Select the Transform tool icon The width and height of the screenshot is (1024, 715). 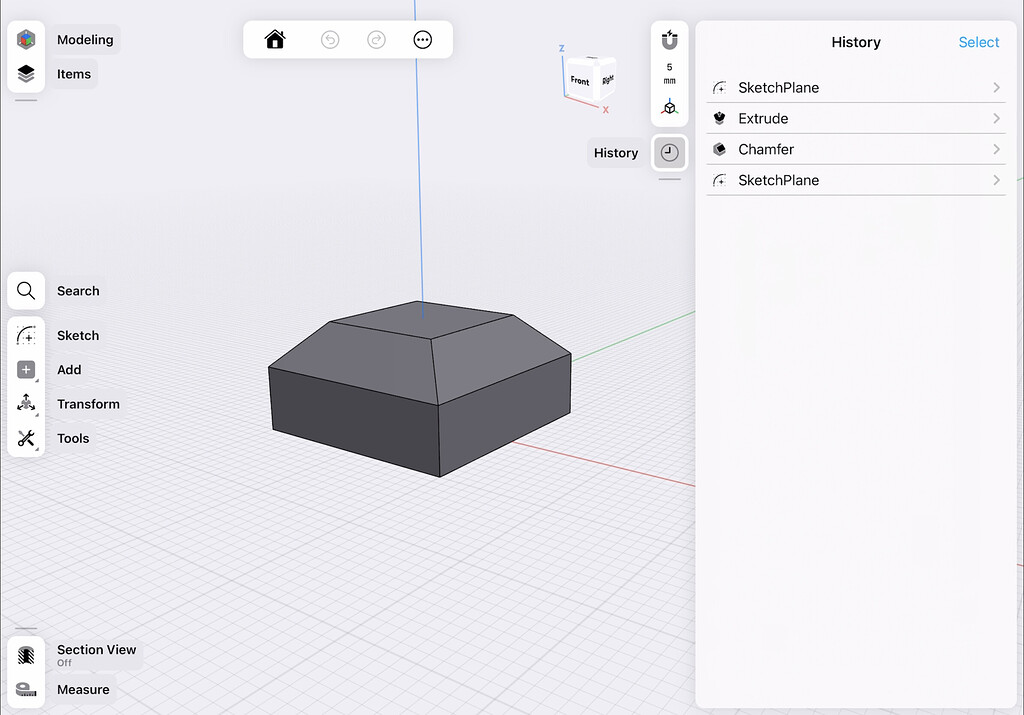click(x=25, y=403)
